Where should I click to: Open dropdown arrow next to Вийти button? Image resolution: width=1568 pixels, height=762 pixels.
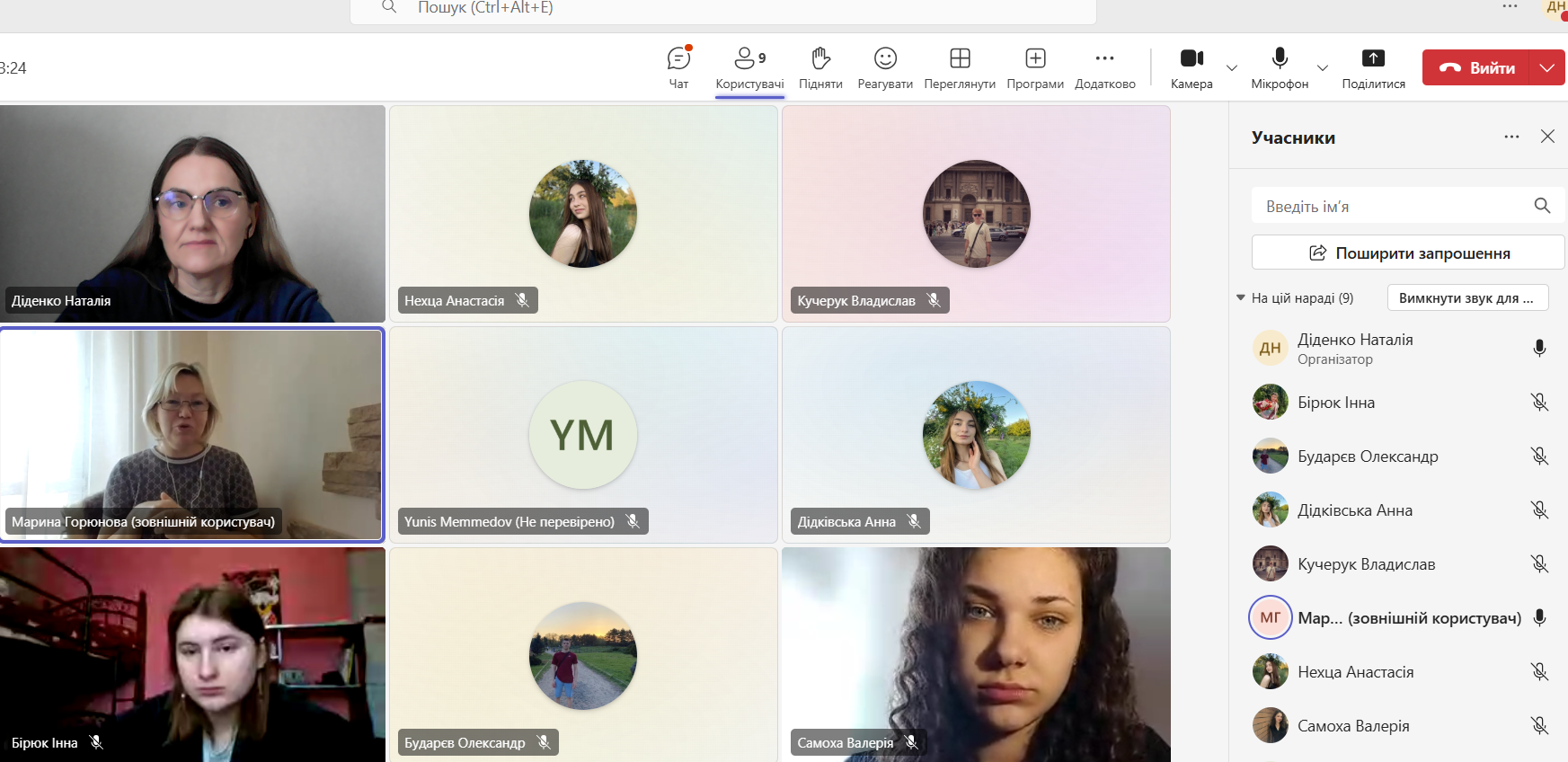1546,68
